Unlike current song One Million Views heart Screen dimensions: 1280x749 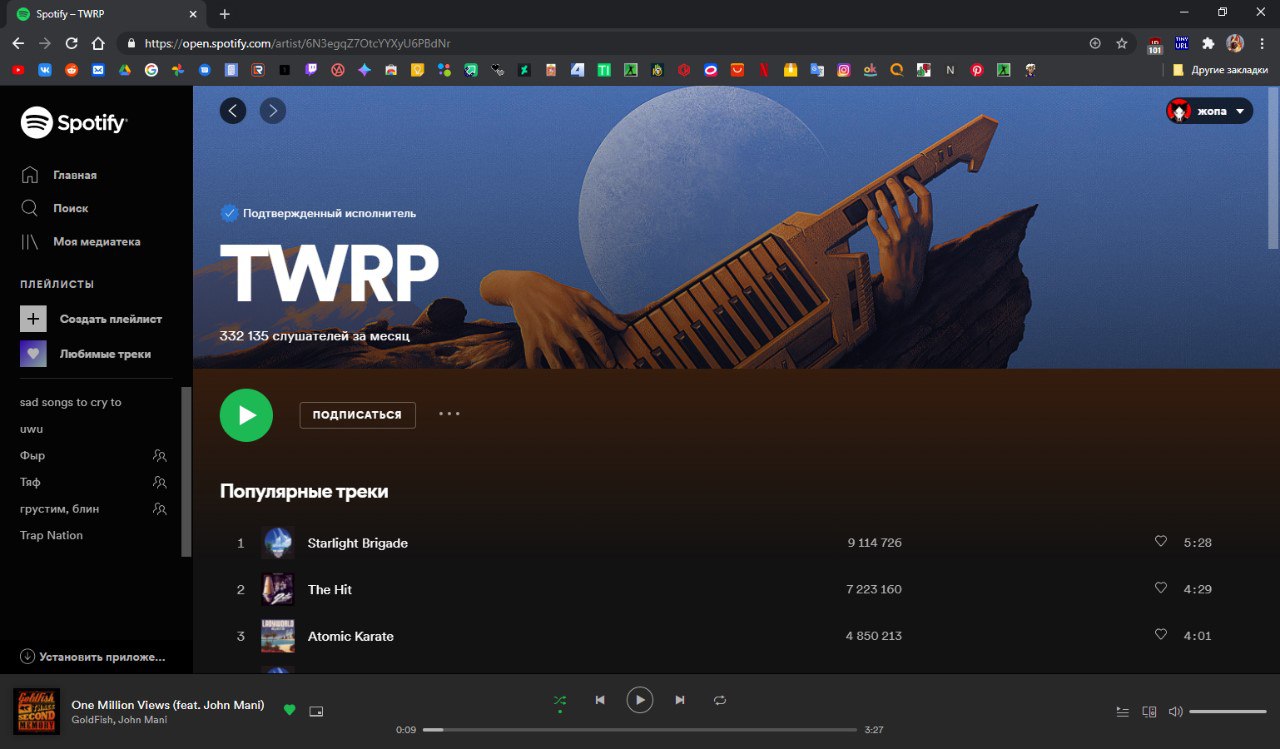[290, 710]
